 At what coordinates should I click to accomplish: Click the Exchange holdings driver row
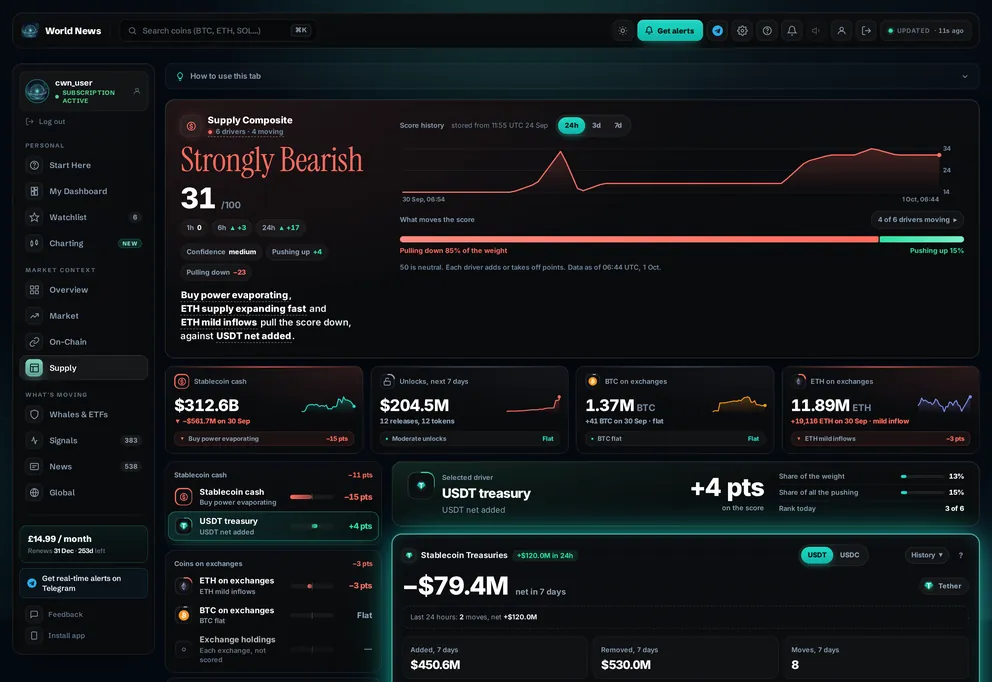pyautogui.click(x=273, y=649)
